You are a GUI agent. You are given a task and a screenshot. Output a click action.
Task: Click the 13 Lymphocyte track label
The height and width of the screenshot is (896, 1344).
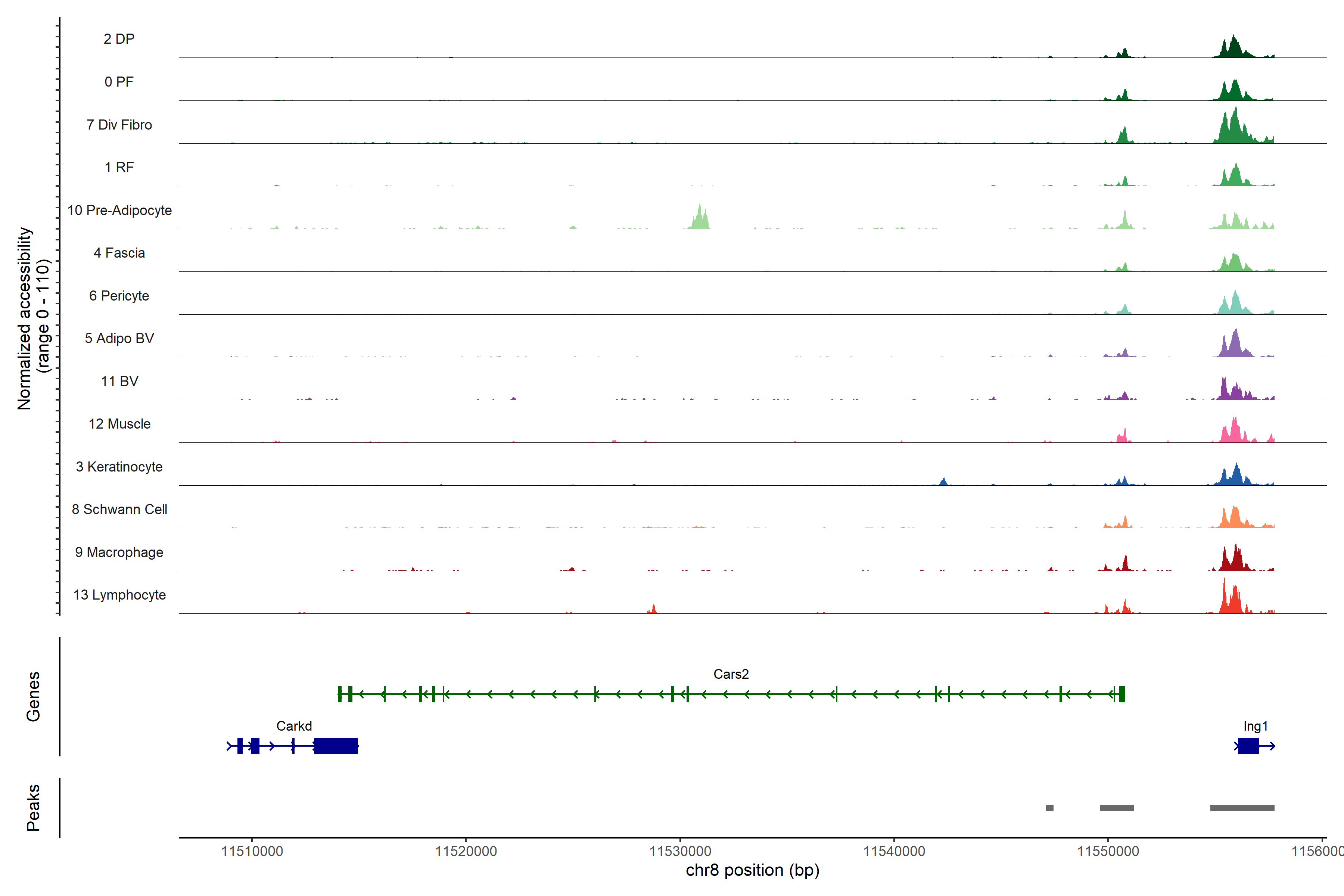119,595
